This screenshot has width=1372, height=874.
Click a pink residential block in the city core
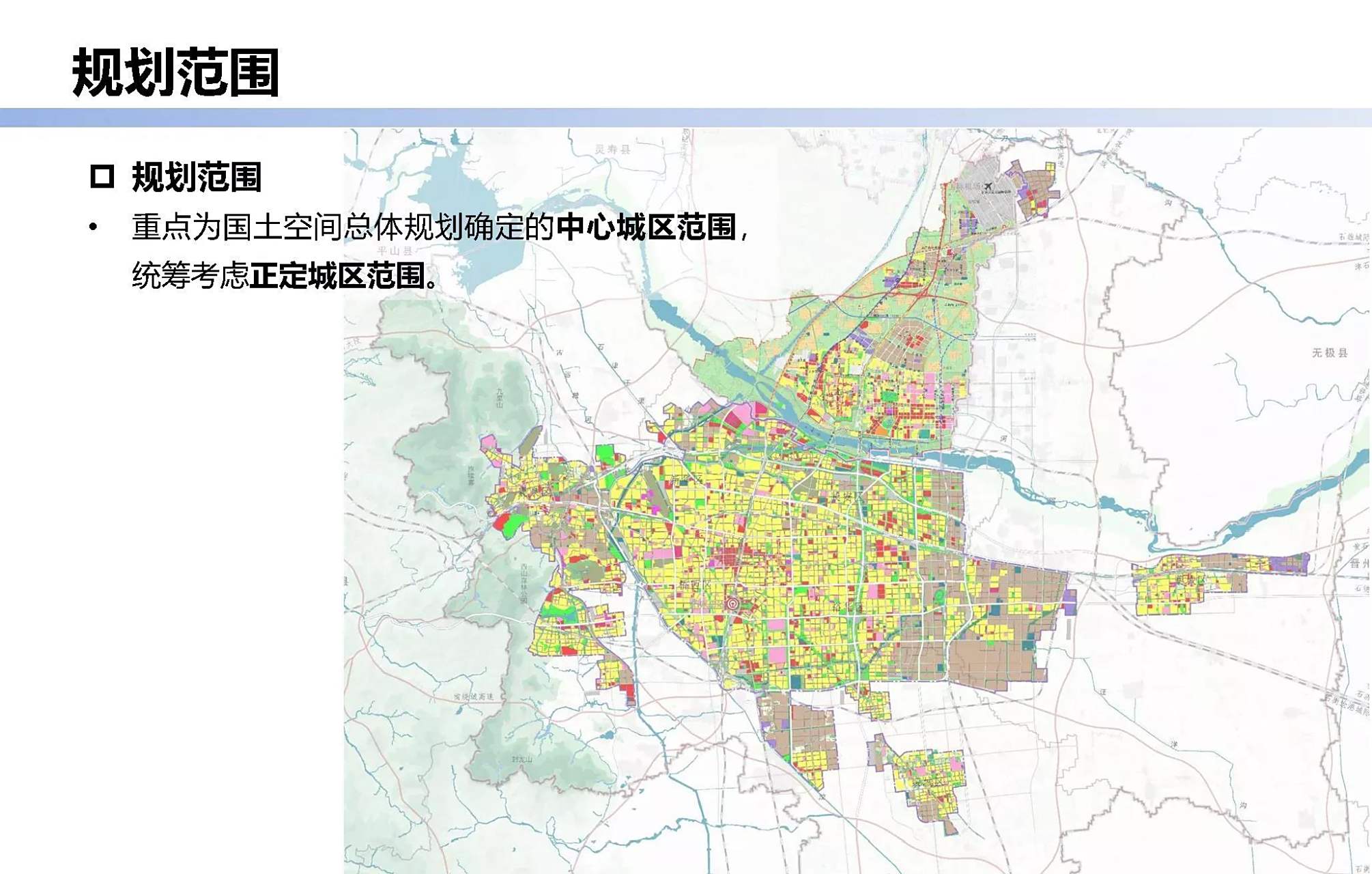(874, 591)
